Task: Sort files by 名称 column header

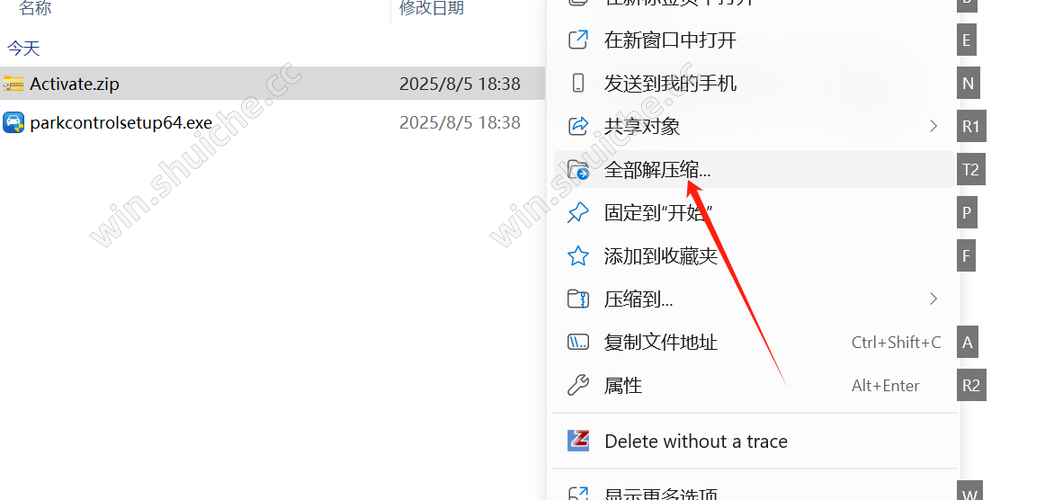Action: (35, 8)
